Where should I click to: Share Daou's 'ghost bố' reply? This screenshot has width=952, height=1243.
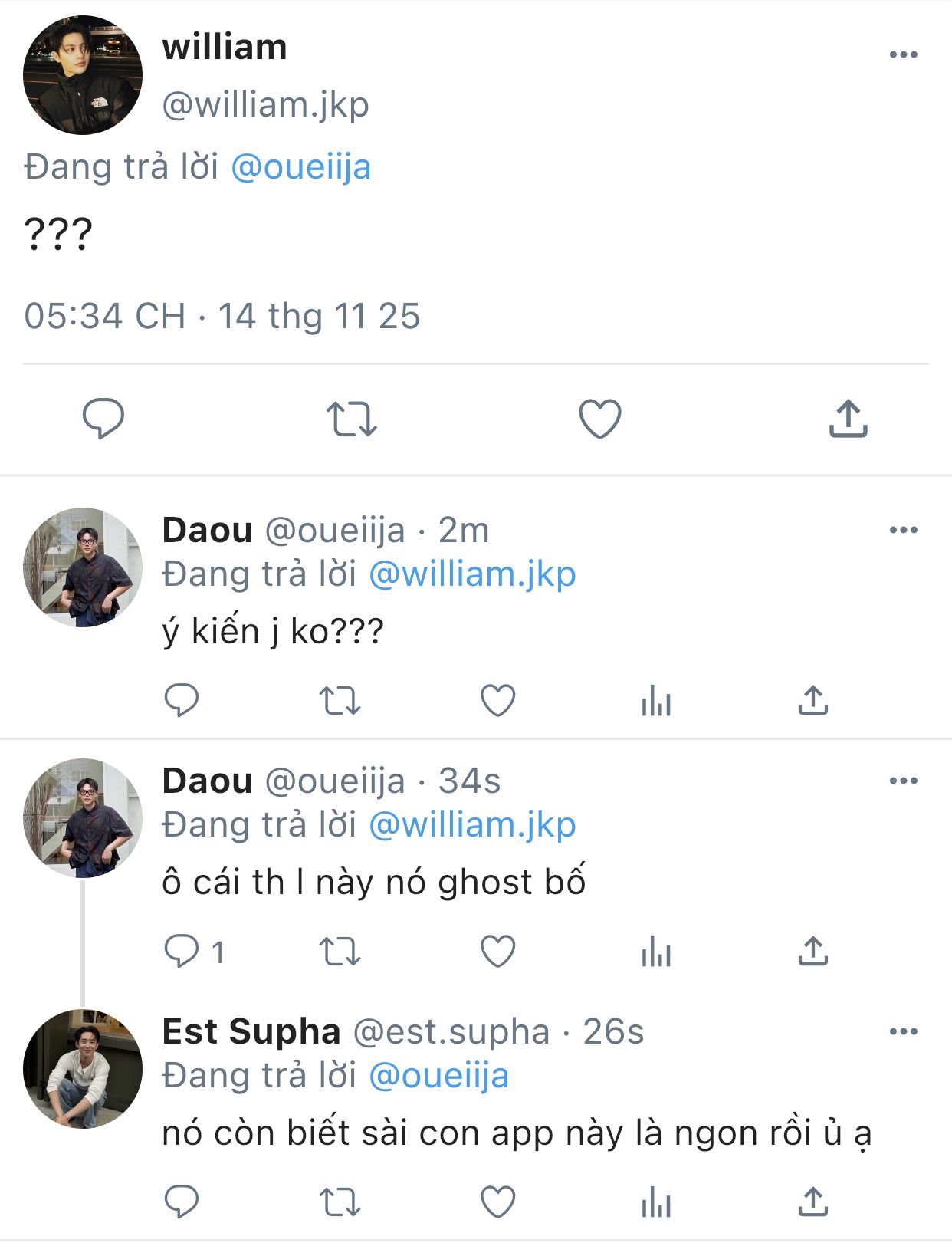pyautogui.click(x=812, y=952)
